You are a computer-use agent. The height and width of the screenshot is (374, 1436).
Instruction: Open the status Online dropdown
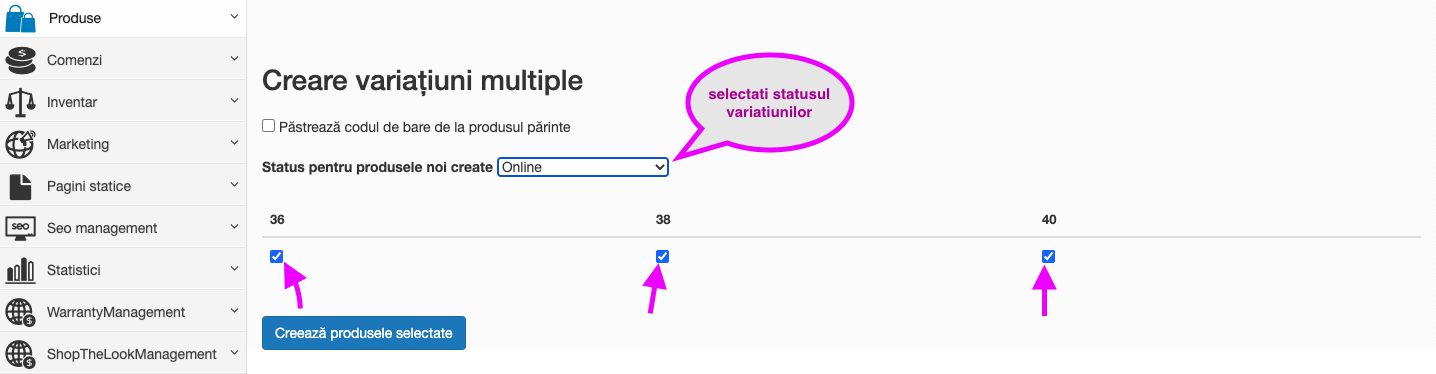pyautogui.click(x=583, y=167)
